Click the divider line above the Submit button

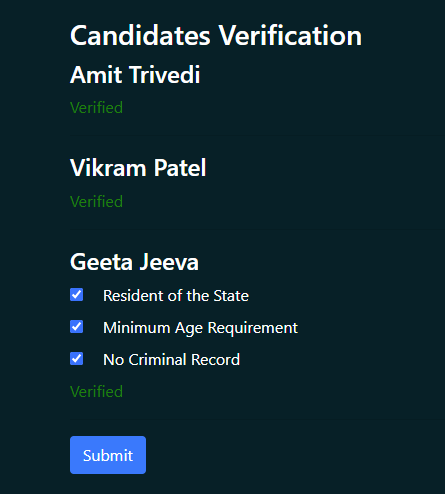pyautogui.click(x=257, y=419)
